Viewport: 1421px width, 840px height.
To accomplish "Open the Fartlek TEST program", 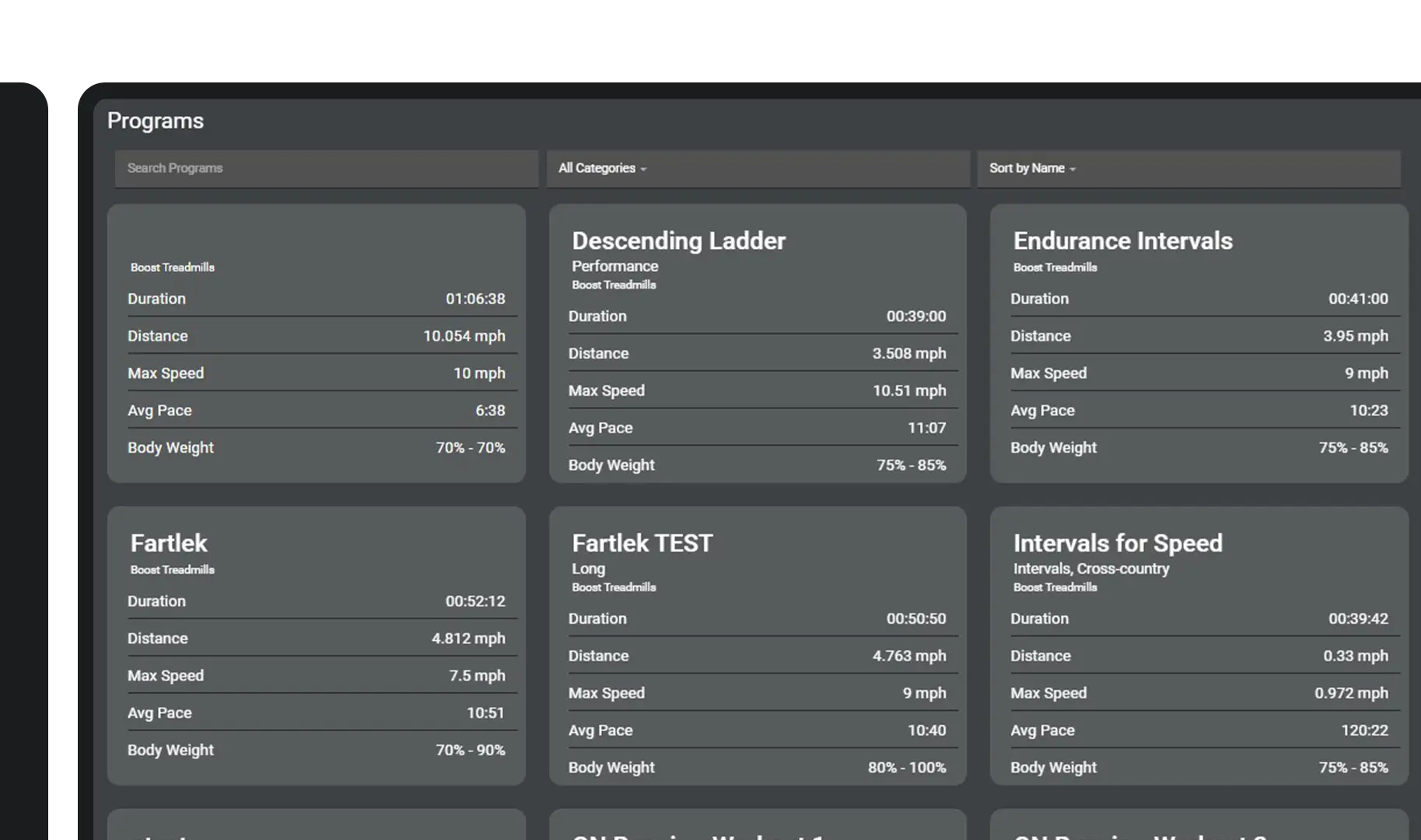I will coord(642,544).
